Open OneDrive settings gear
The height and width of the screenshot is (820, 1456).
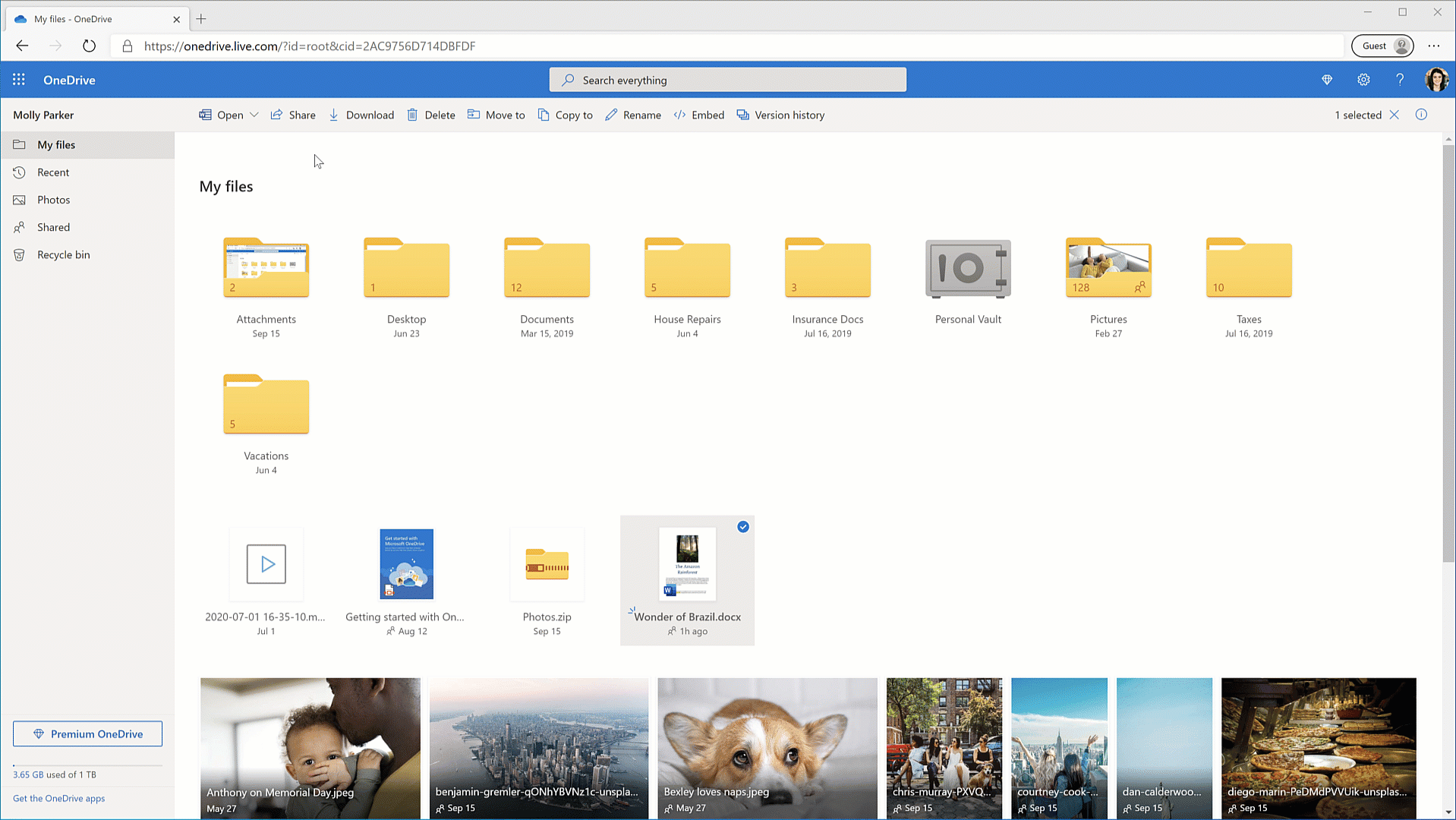coord(1363,79)
